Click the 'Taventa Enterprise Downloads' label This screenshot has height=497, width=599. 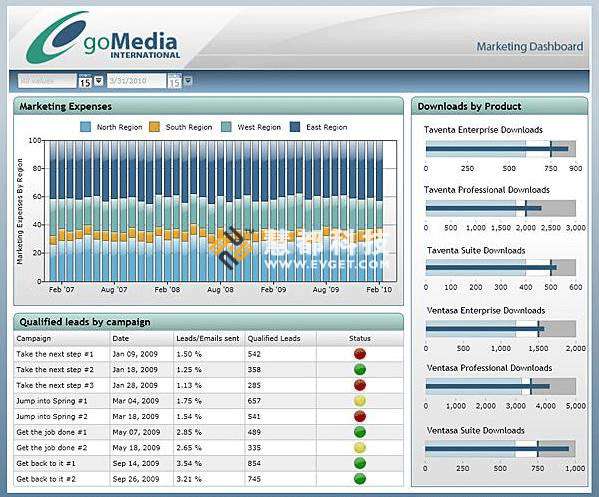[483, 130]
